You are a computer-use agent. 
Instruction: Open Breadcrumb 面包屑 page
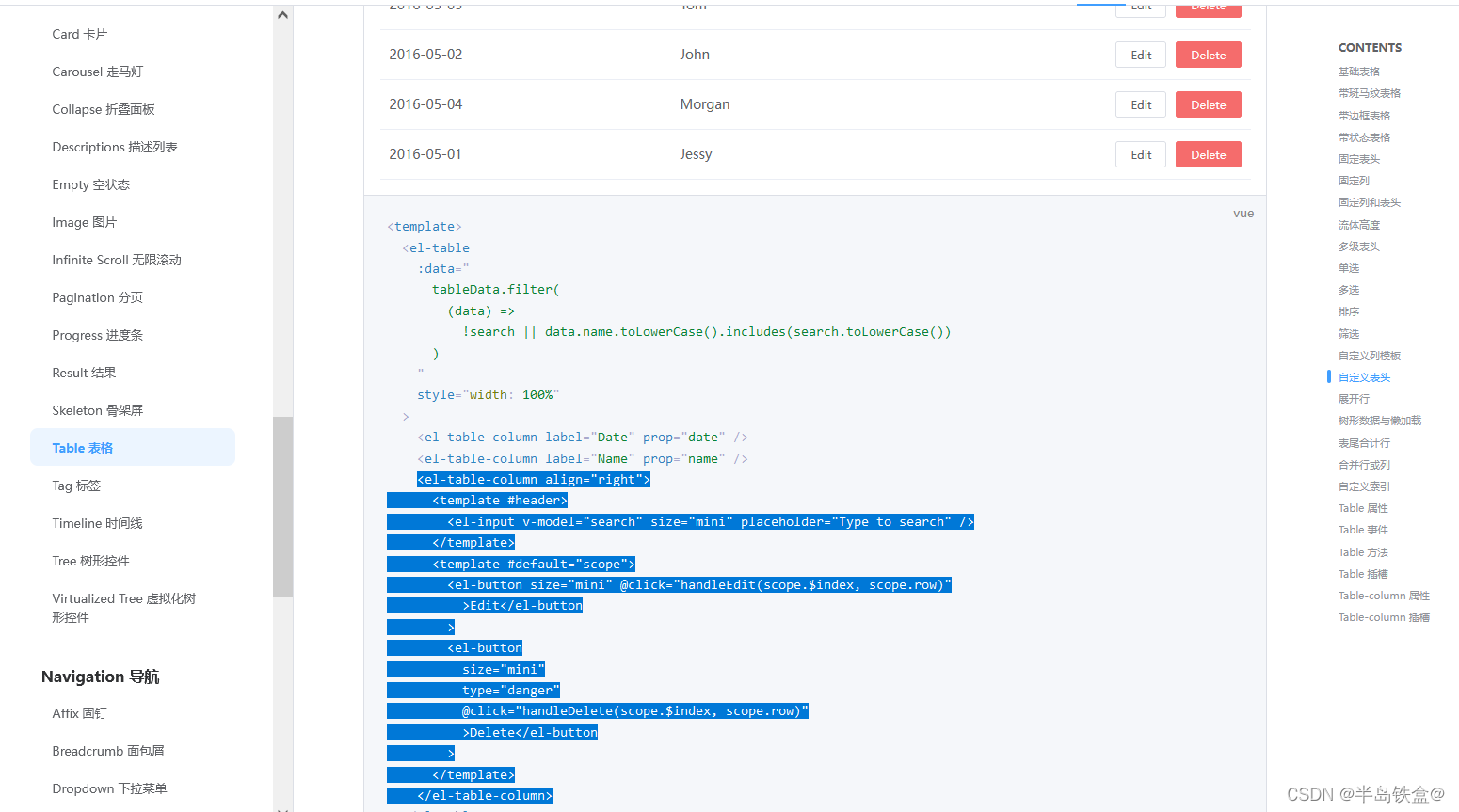108,751
